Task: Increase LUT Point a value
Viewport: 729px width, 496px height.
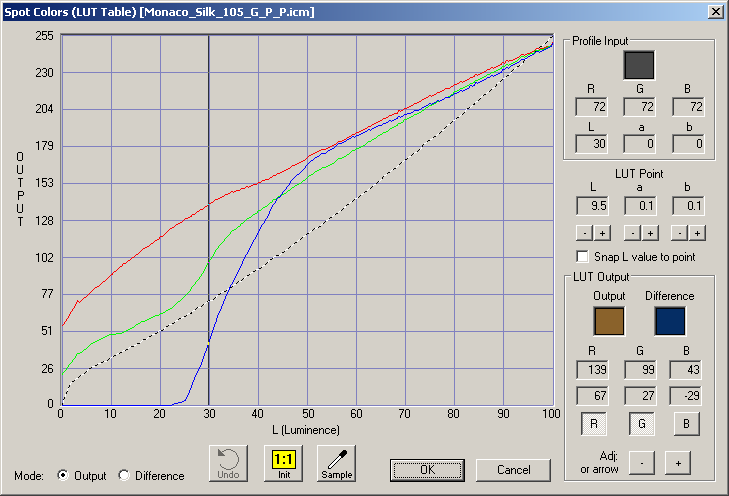Action: point(650,233)
